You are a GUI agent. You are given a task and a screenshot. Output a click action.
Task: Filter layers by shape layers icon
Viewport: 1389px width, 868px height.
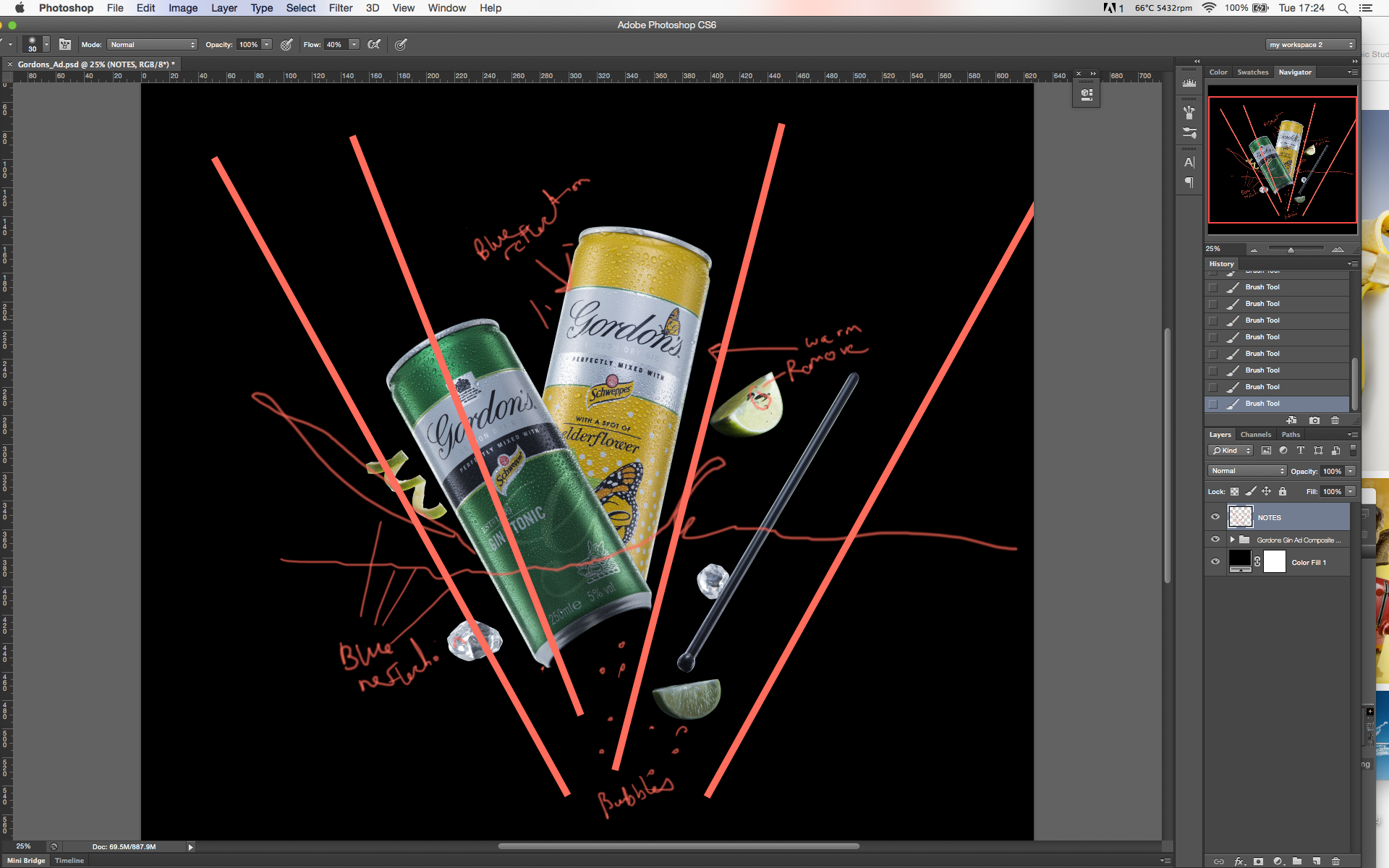(1318, 451)
